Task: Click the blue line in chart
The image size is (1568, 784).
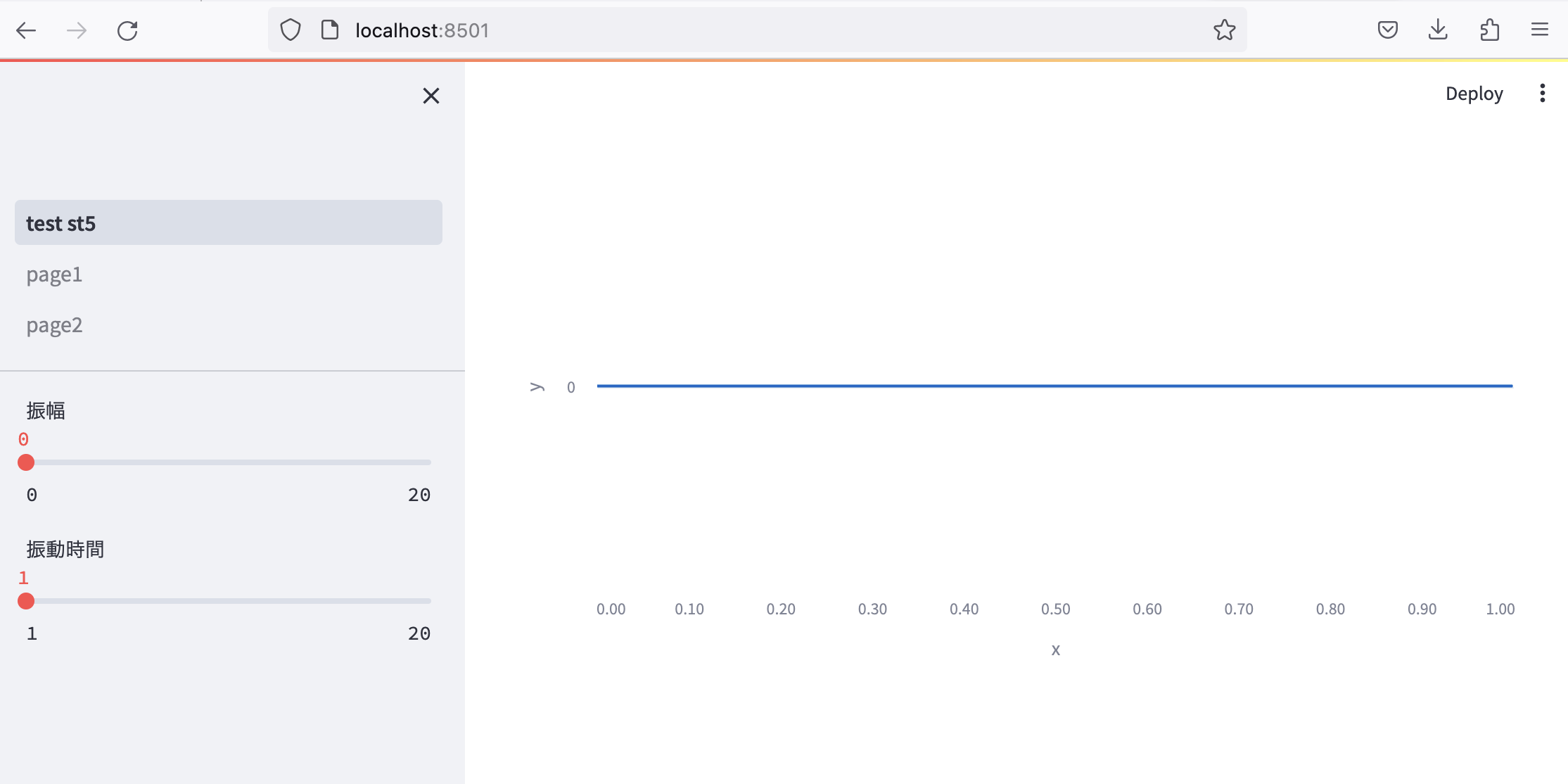Action: pos(1055,386)
